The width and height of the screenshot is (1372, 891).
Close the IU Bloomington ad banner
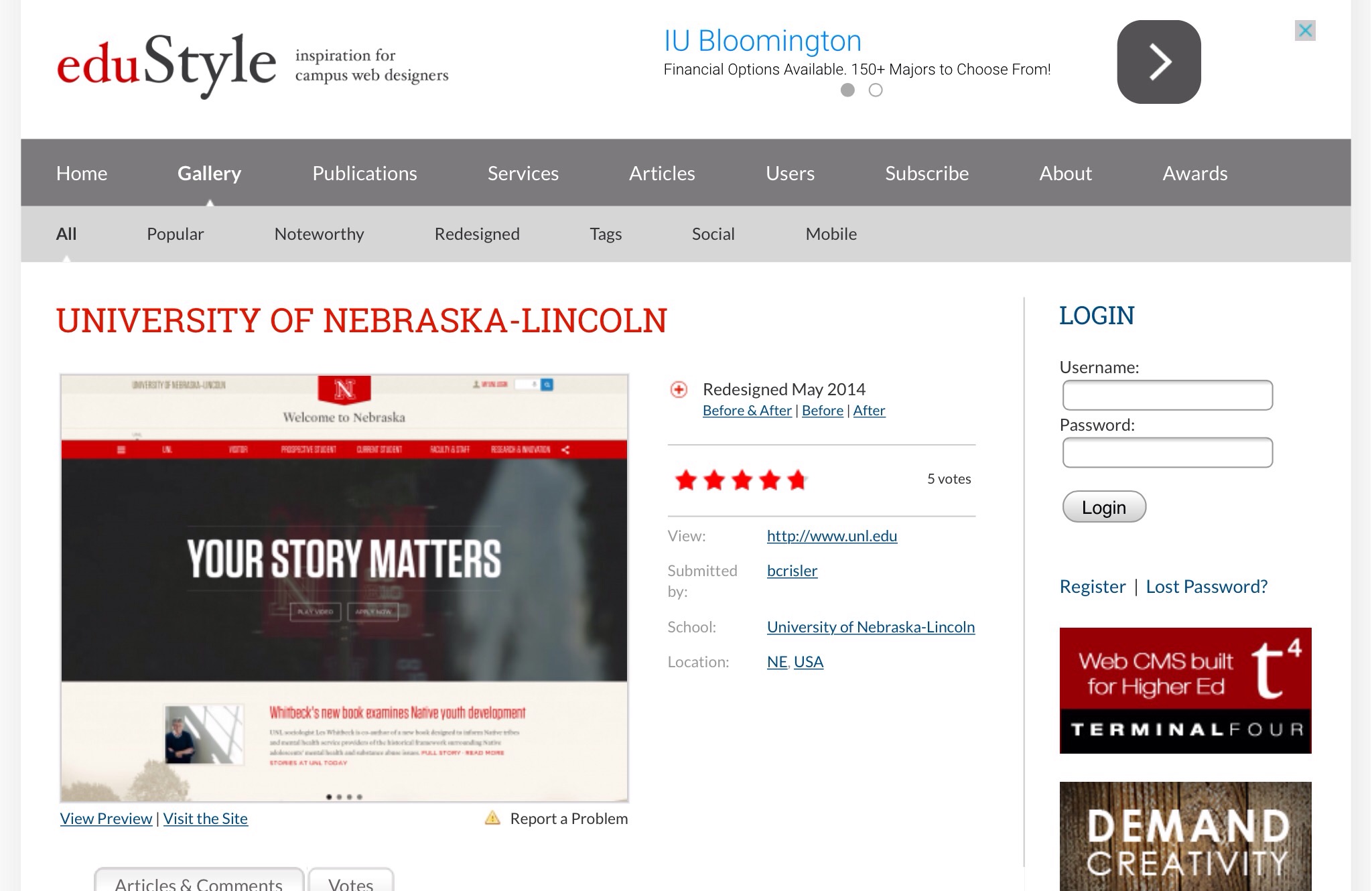[1304, 30]
